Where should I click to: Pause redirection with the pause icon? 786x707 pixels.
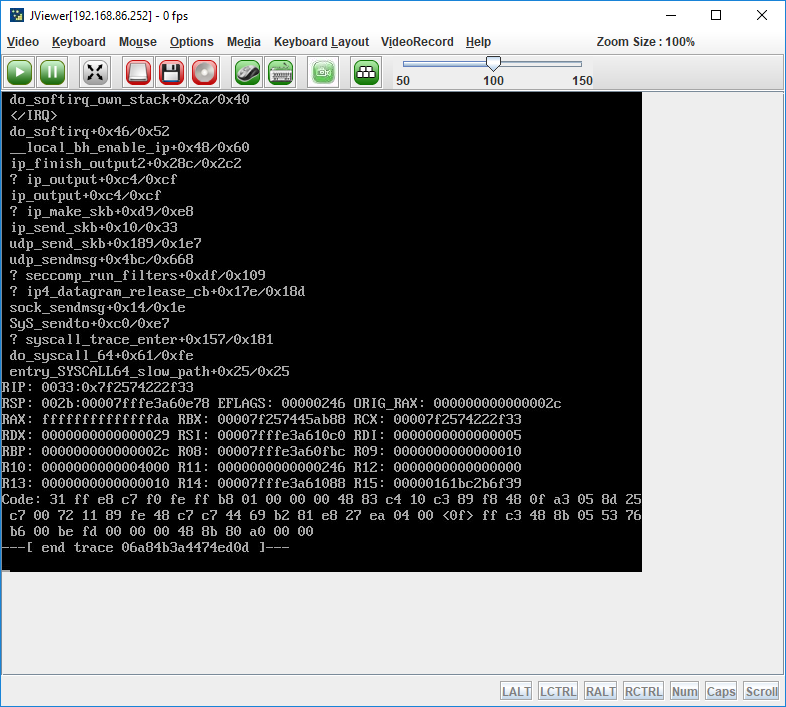click(52, 73)
